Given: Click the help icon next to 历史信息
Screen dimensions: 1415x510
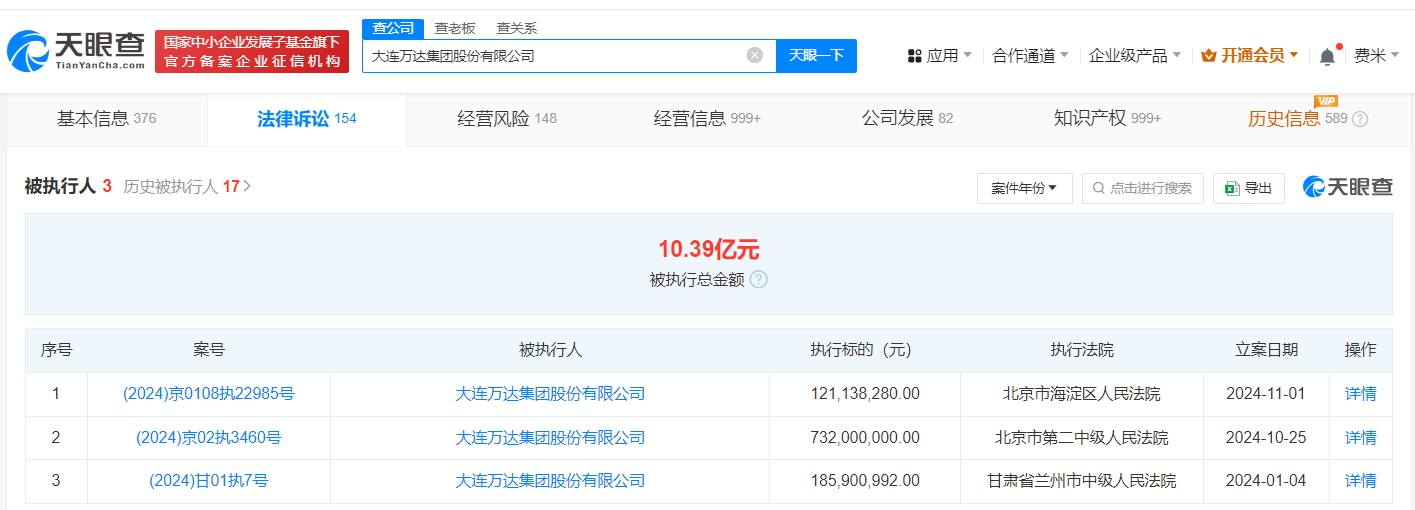Looking at the screenshot, I should point(1359,119).
